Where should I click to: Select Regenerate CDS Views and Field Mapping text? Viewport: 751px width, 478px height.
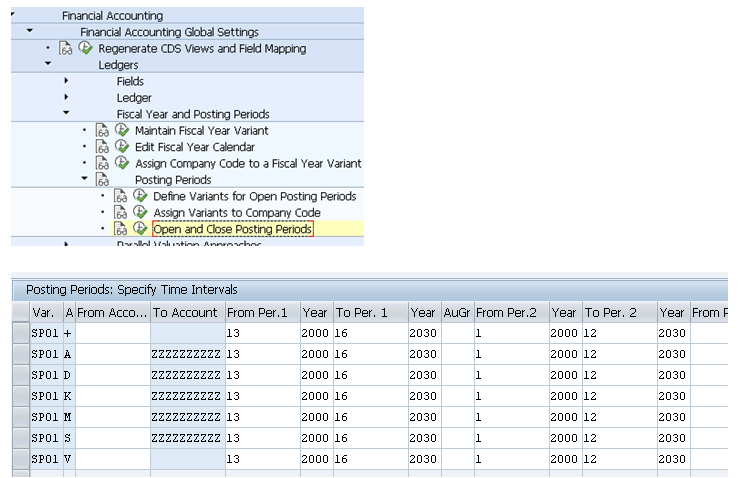tap(202, 48)
